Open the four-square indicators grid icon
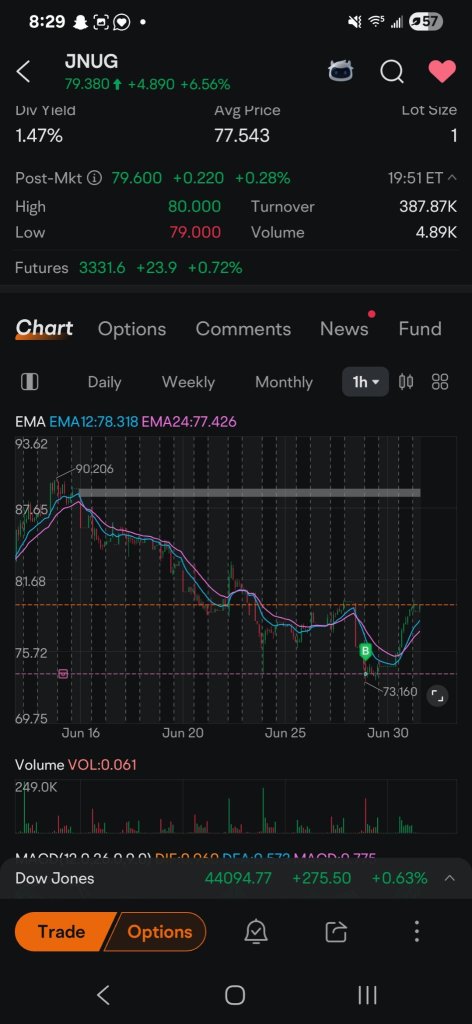 [440, 382]
